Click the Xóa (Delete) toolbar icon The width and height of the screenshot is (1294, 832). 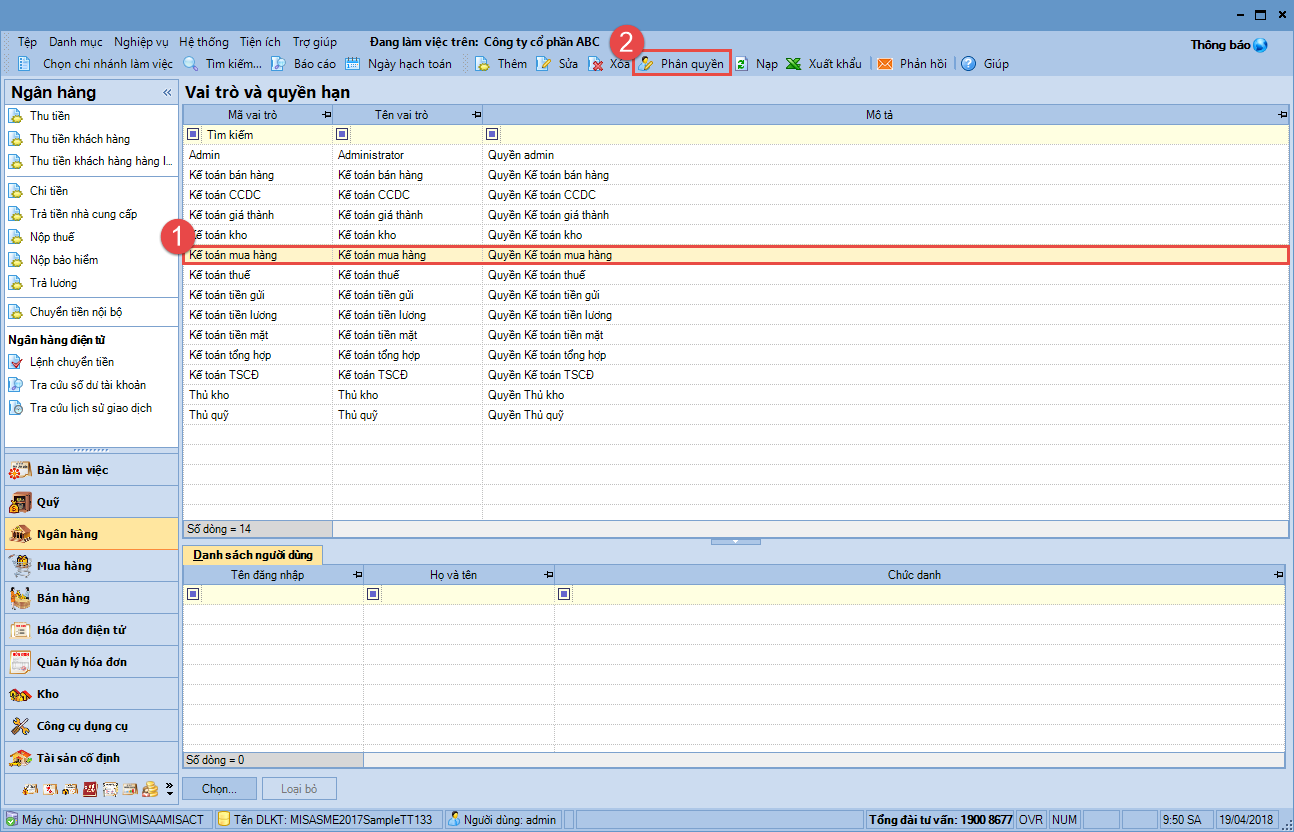[596, 64]
